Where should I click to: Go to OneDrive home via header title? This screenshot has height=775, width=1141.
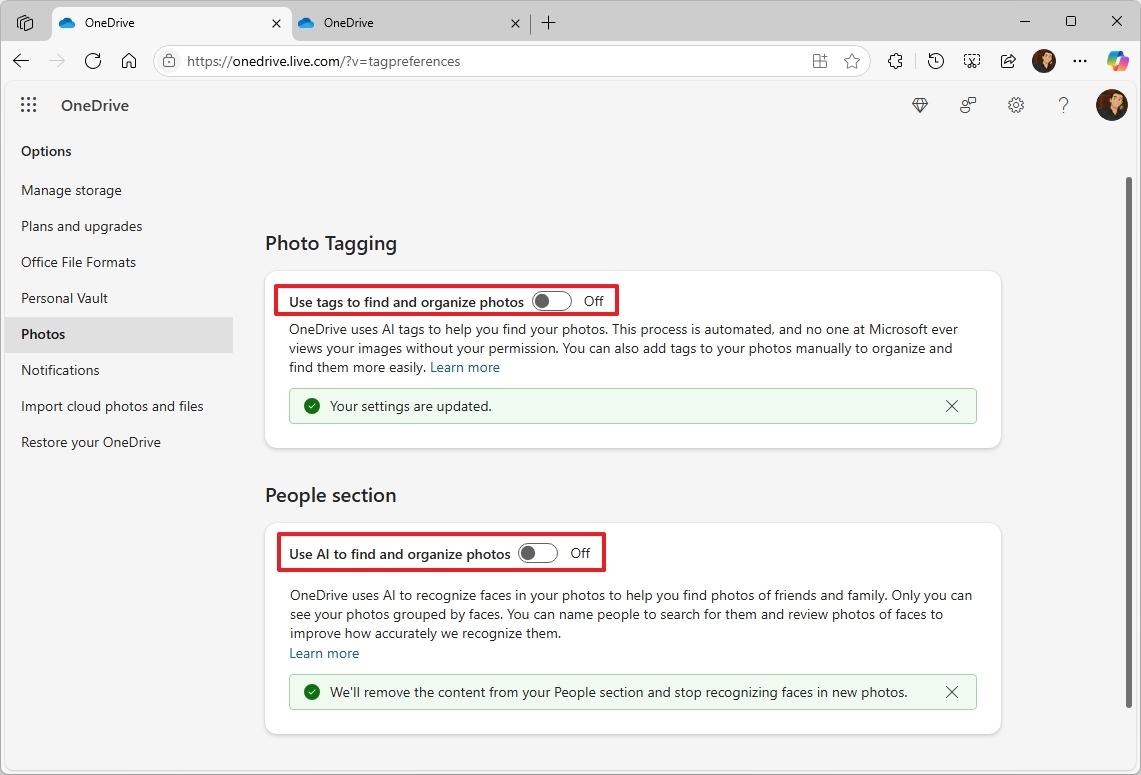click(x=95, y=106)
